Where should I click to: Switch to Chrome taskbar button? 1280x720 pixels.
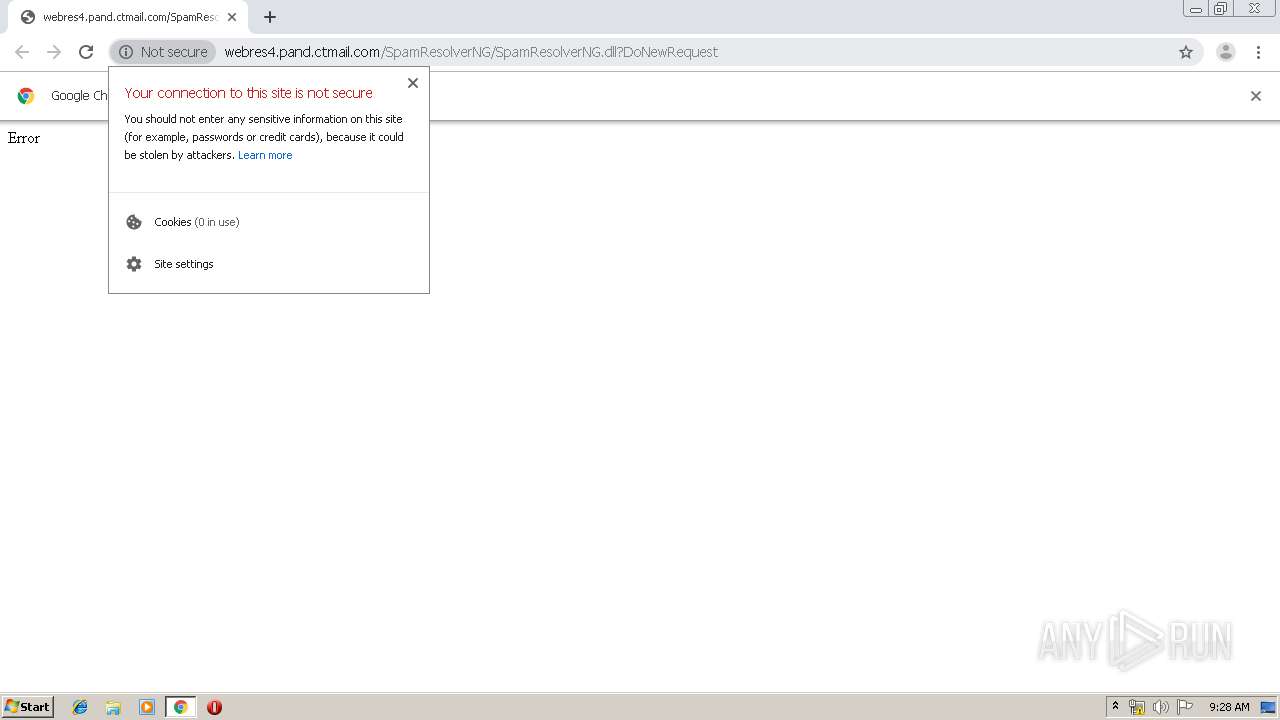[180, 707]
